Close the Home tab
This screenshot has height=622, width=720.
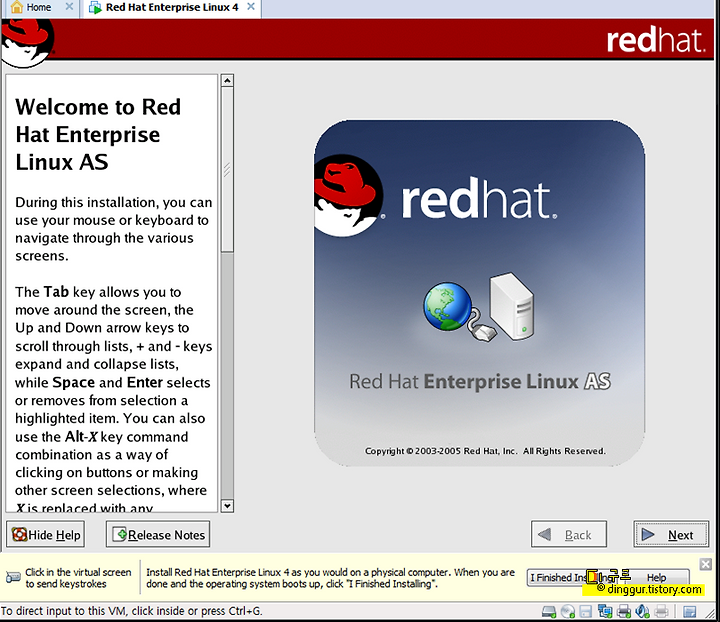[69, 7]
